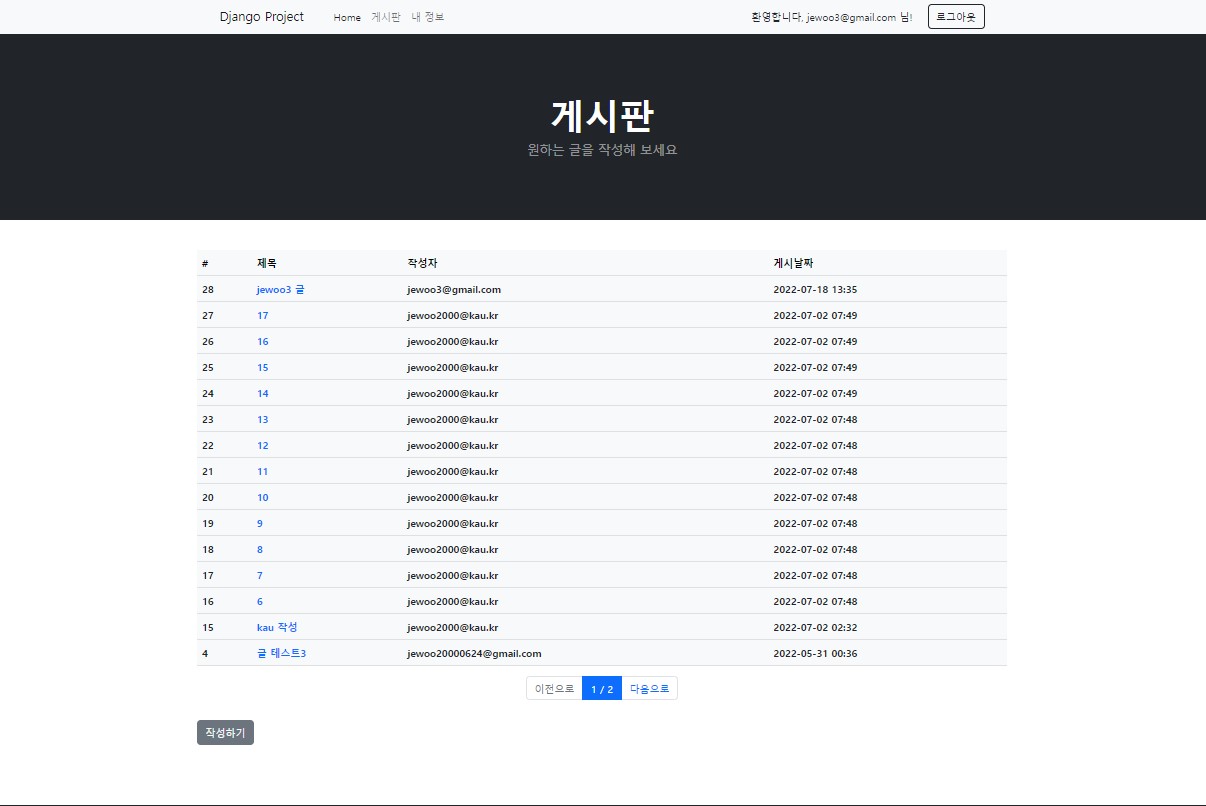Select the post titled '14'
Image resolution: width=1206 pixels, height=806 pixels.
click(x=262, y=393)
